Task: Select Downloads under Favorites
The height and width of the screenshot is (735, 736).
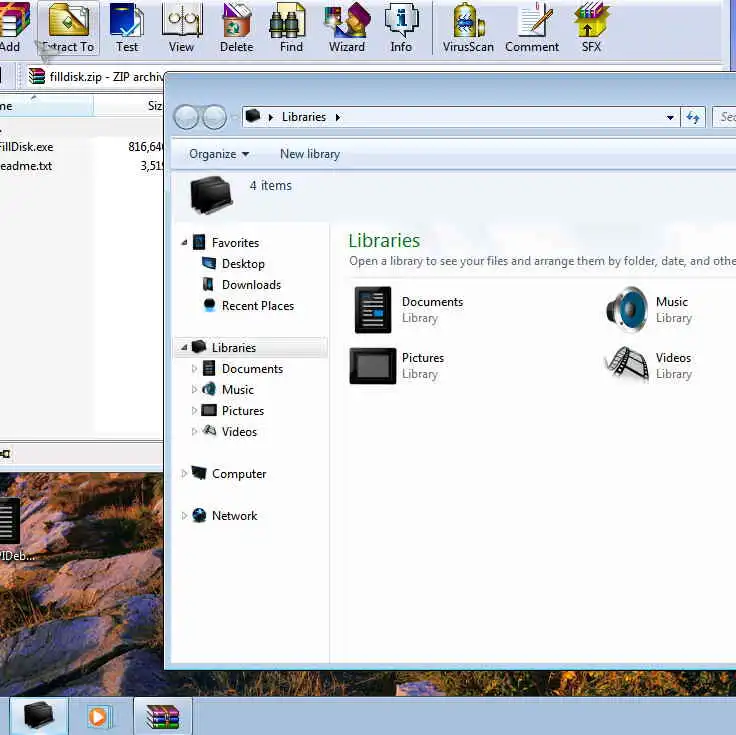Action: (x=251, y=285)
